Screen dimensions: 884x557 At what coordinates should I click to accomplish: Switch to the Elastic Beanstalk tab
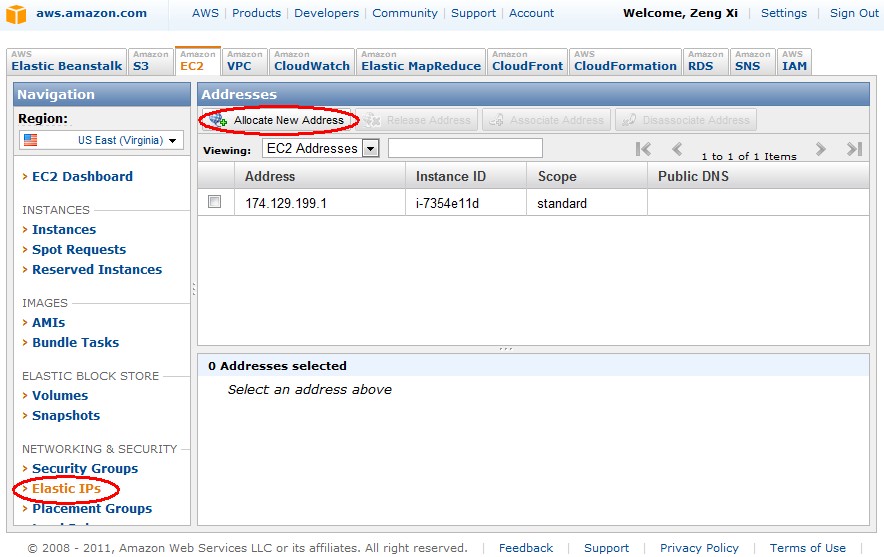(x=67, y=61)
